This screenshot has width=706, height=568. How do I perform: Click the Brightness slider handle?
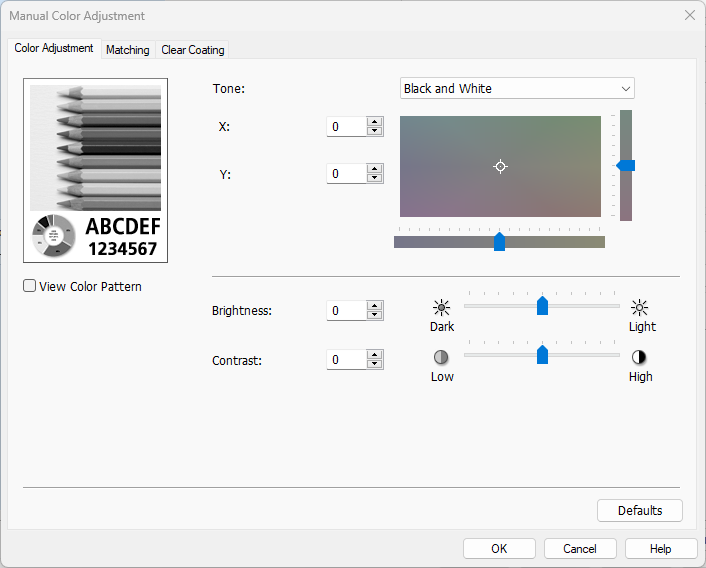point(542,306)
